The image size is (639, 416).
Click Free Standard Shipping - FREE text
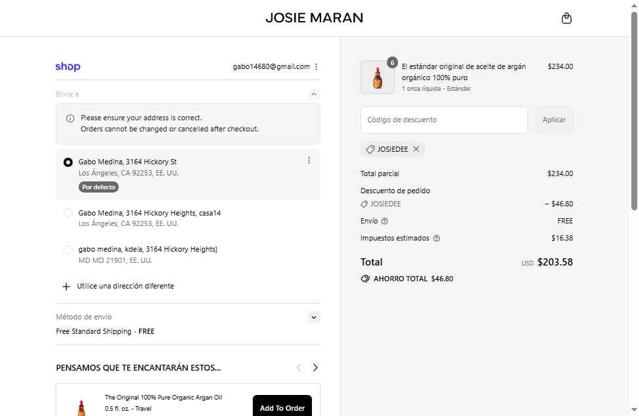(x=105, y=331)
